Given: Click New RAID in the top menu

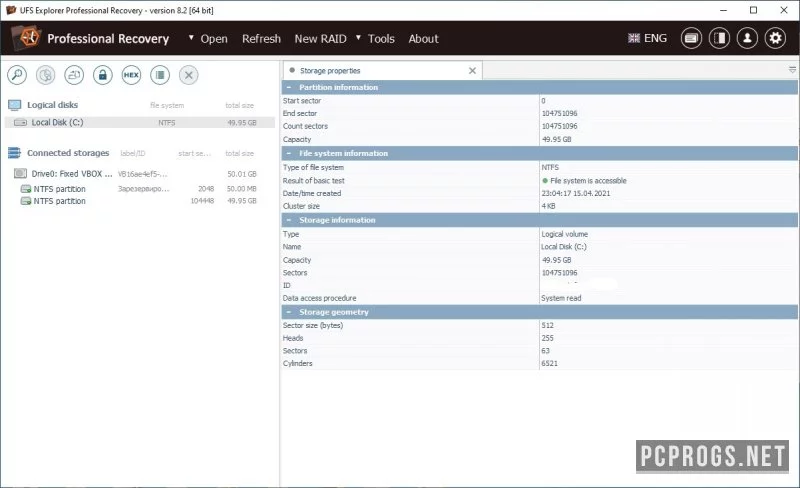Looking at the screenshot, I should pyautogui.click(x=320, y=39).
